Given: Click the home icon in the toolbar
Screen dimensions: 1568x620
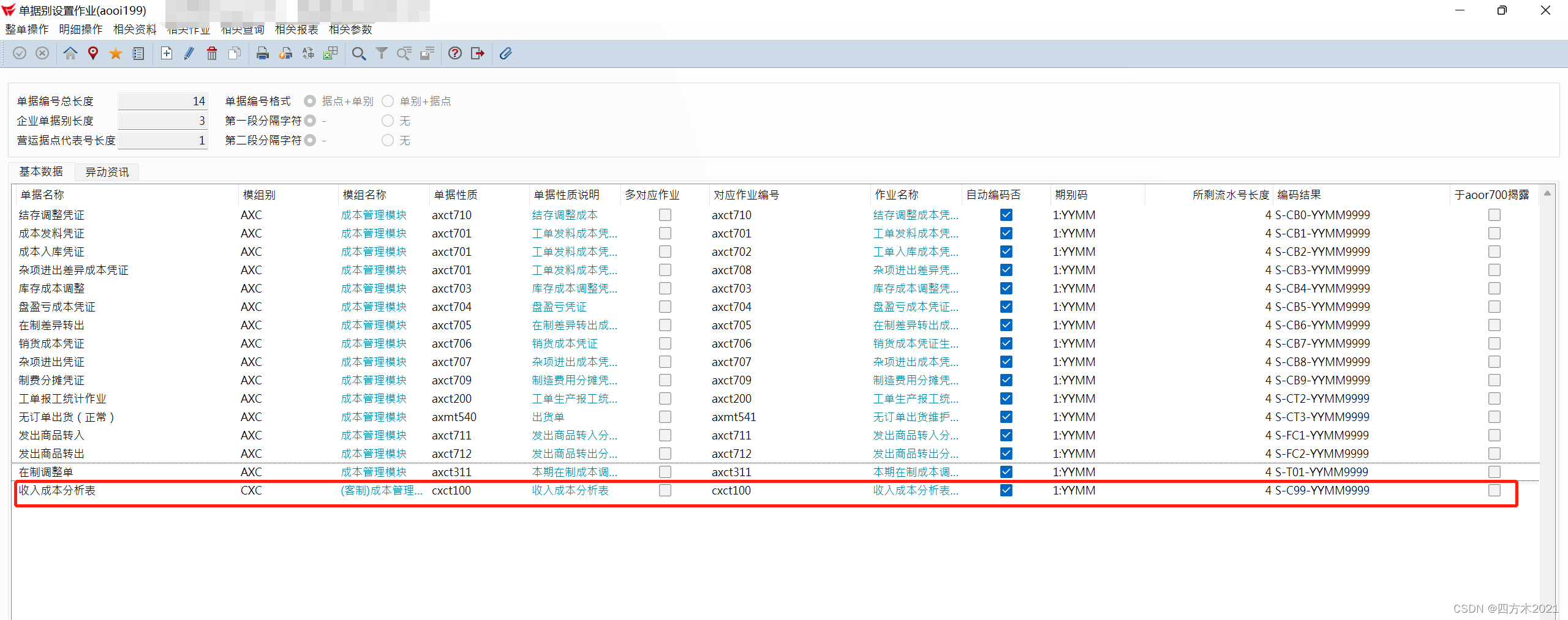Looking at the screenshot, I should click(x=70, y=53).
